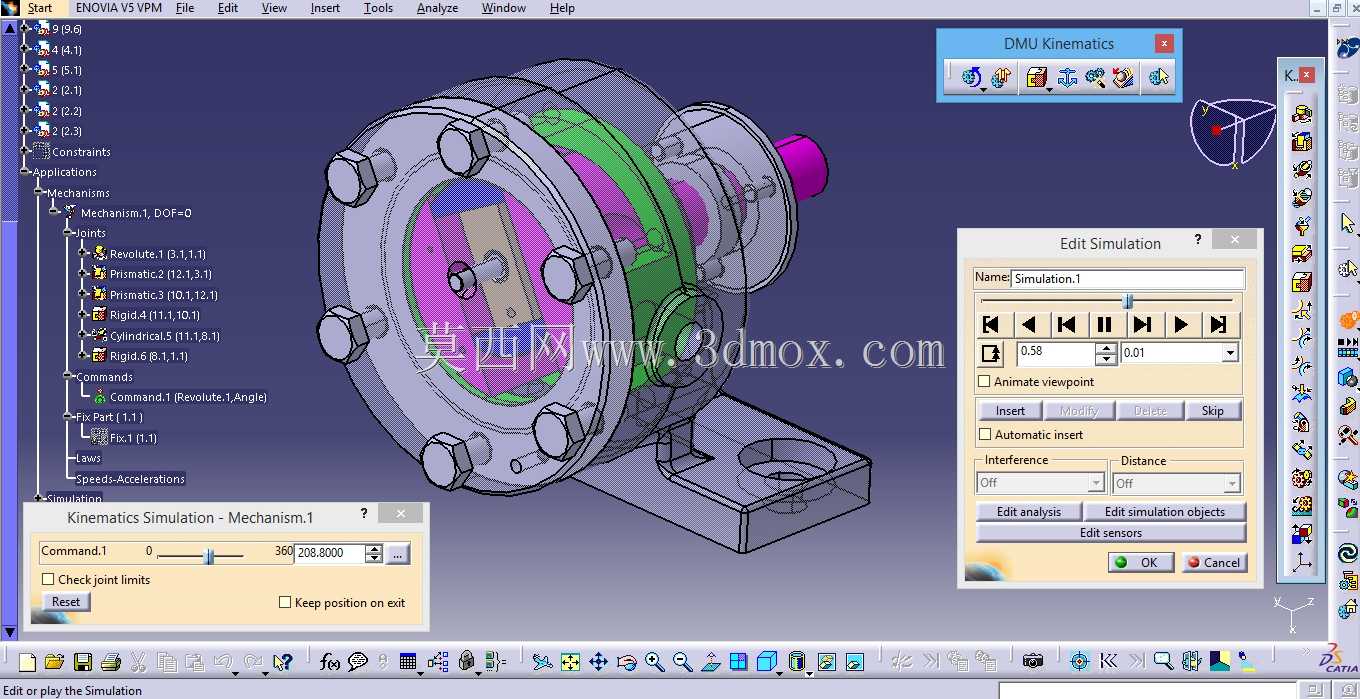Select the Pan view tool
Screen dimensions: 1360x699
[x=598, y=661]
